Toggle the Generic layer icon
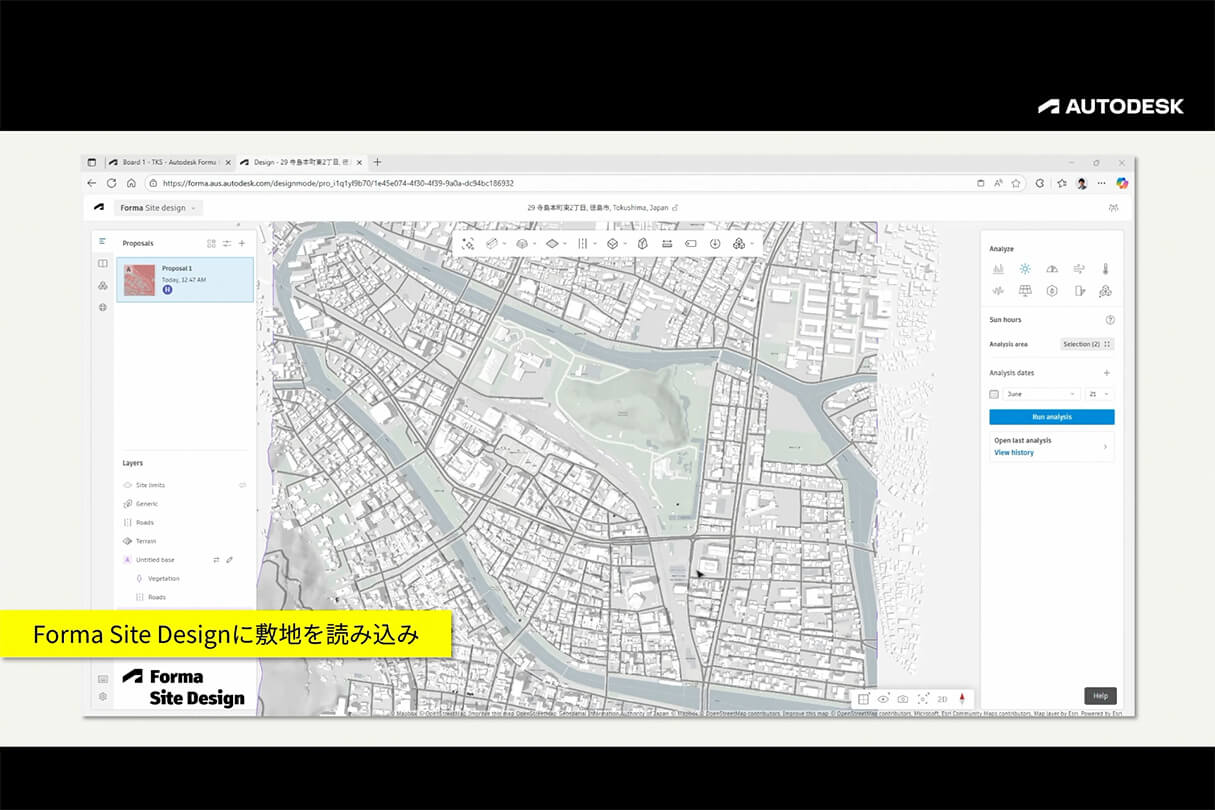The height and width of the screenshot is (810, 1215). (x=127, y=504)
